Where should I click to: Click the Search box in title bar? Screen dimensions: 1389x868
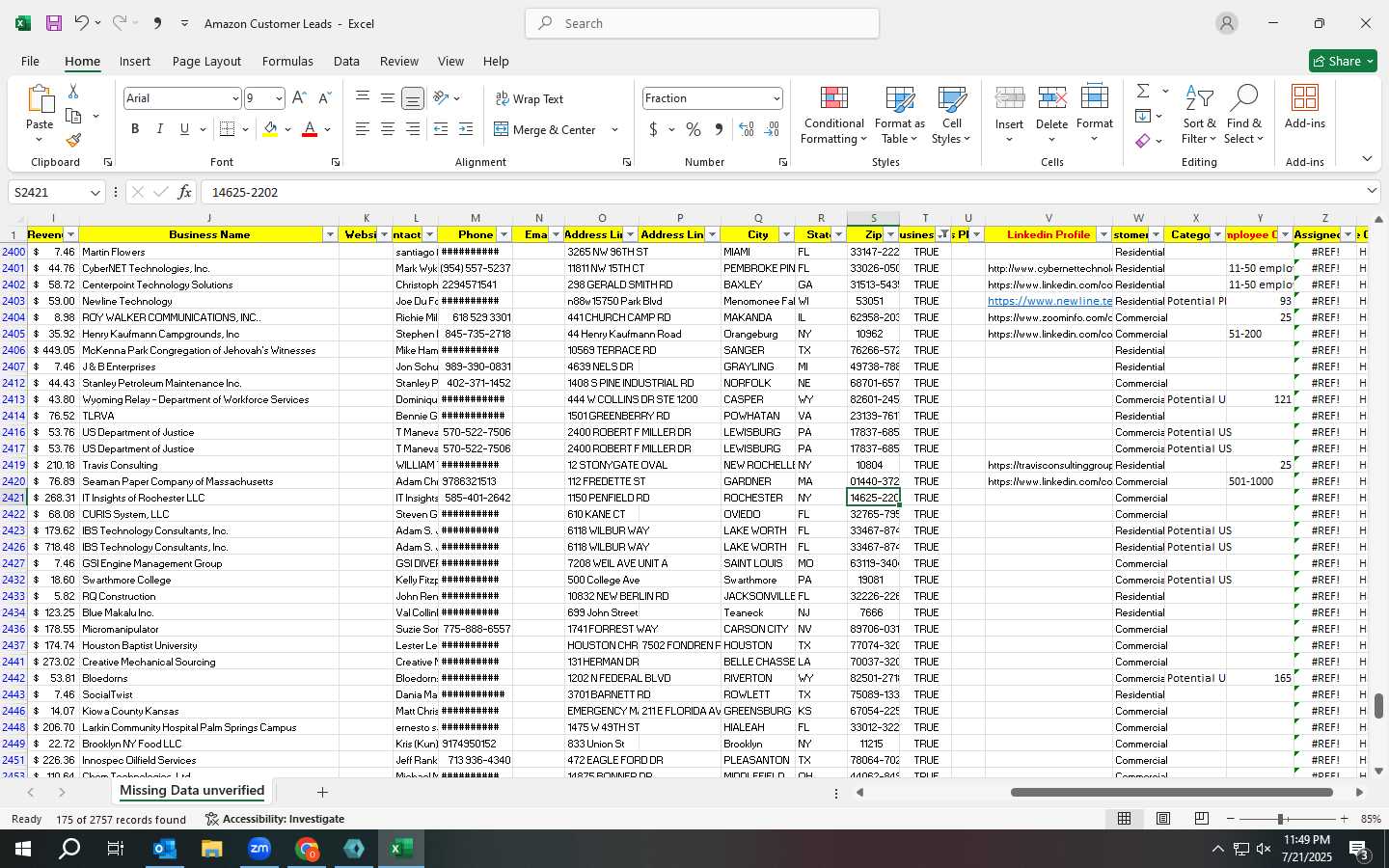click(702, 23)
